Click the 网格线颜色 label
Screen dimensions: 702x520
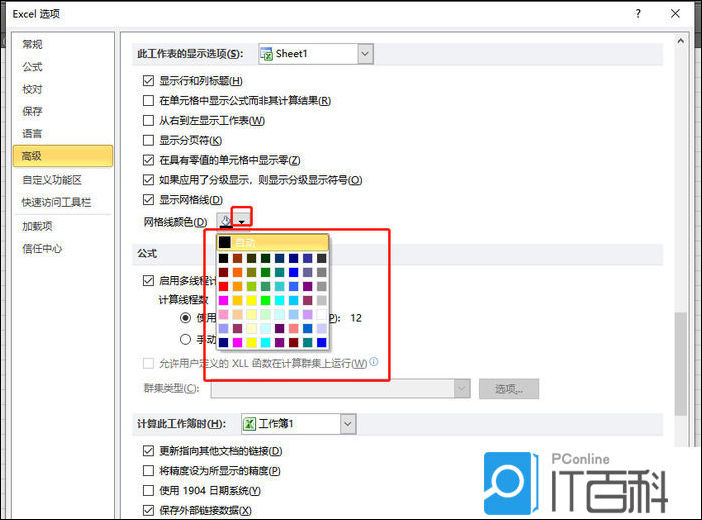coord(176,222)
